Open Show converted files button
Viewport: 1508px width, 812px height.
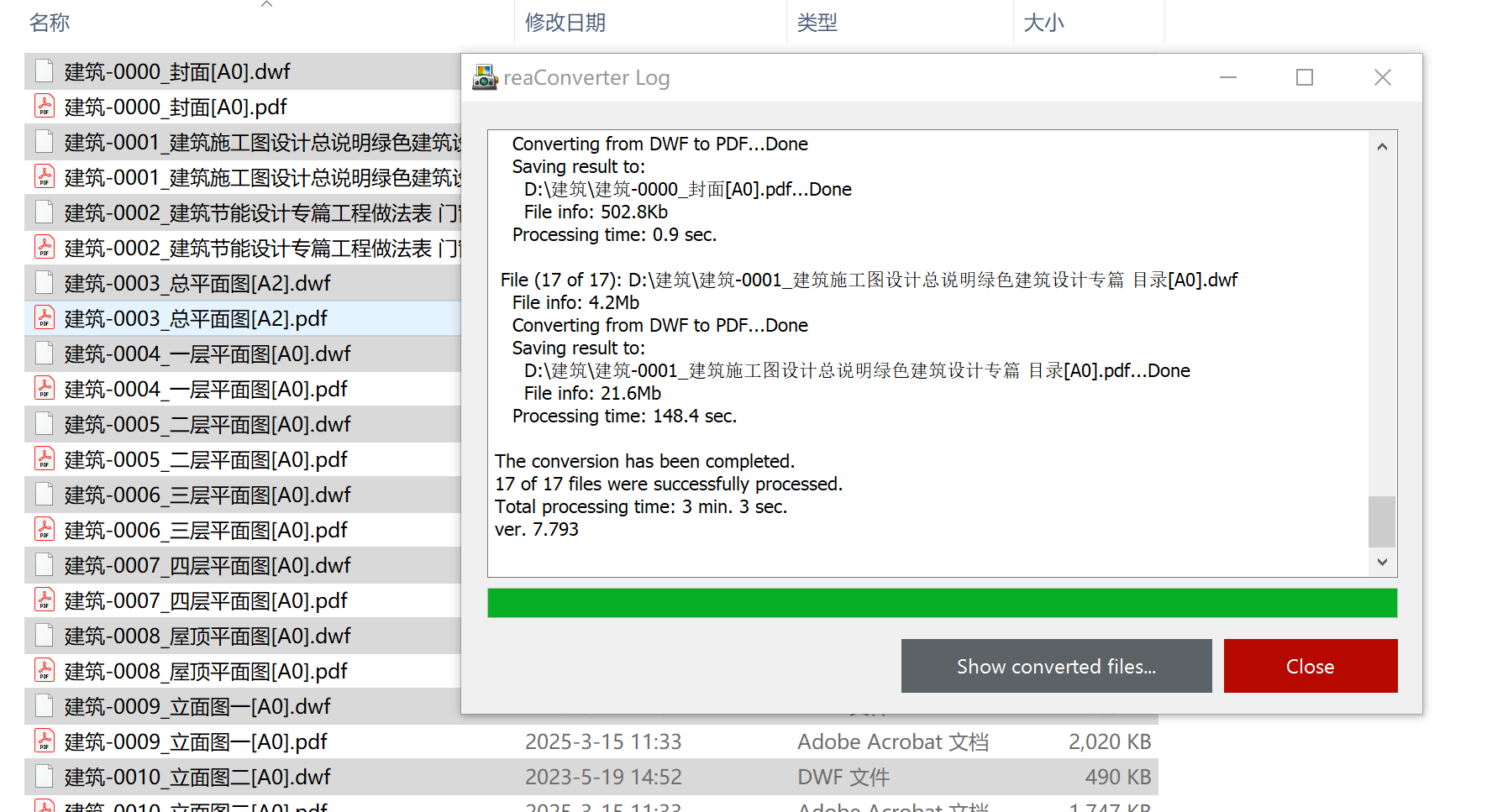1056,666
